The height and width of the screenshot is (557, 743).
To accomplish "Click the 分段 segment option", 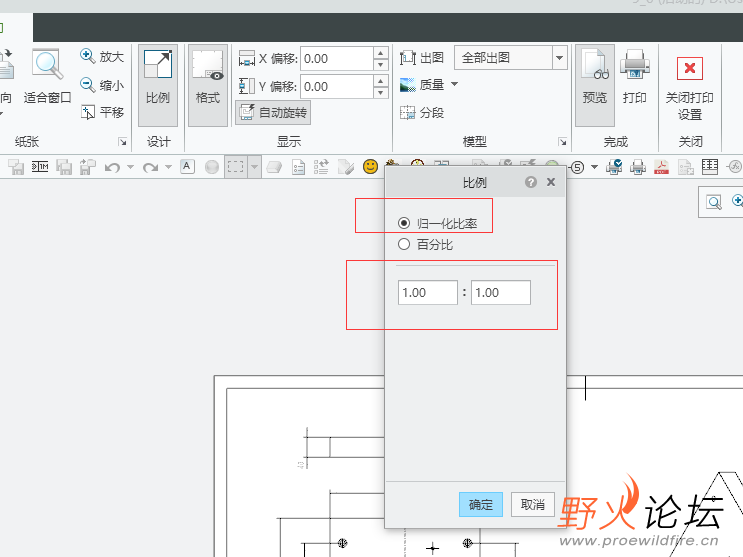I will tap(422, 113).
